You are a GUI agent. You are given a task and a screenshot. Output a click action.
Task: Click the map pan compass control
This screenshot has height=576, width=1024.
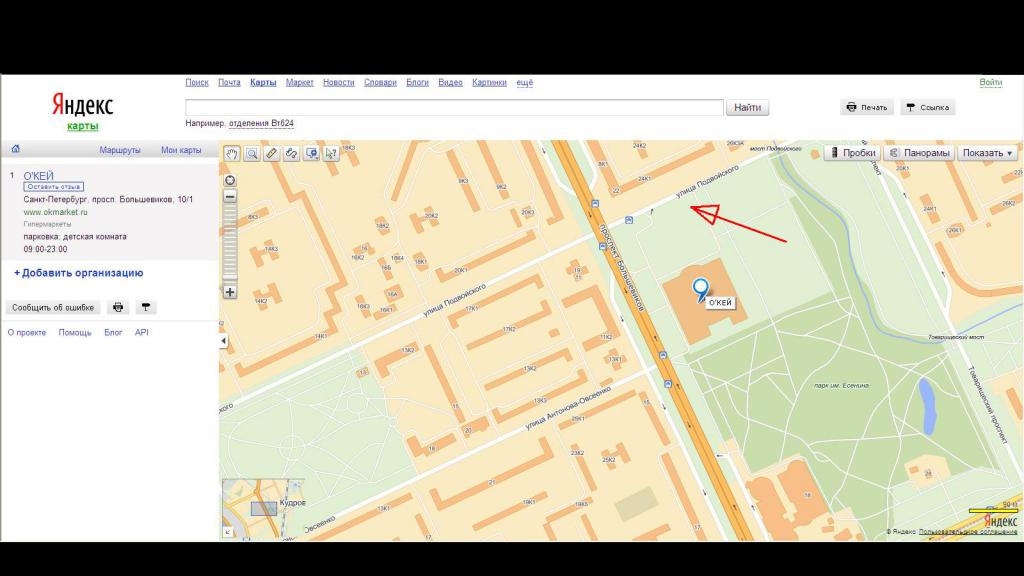(230, 180)
